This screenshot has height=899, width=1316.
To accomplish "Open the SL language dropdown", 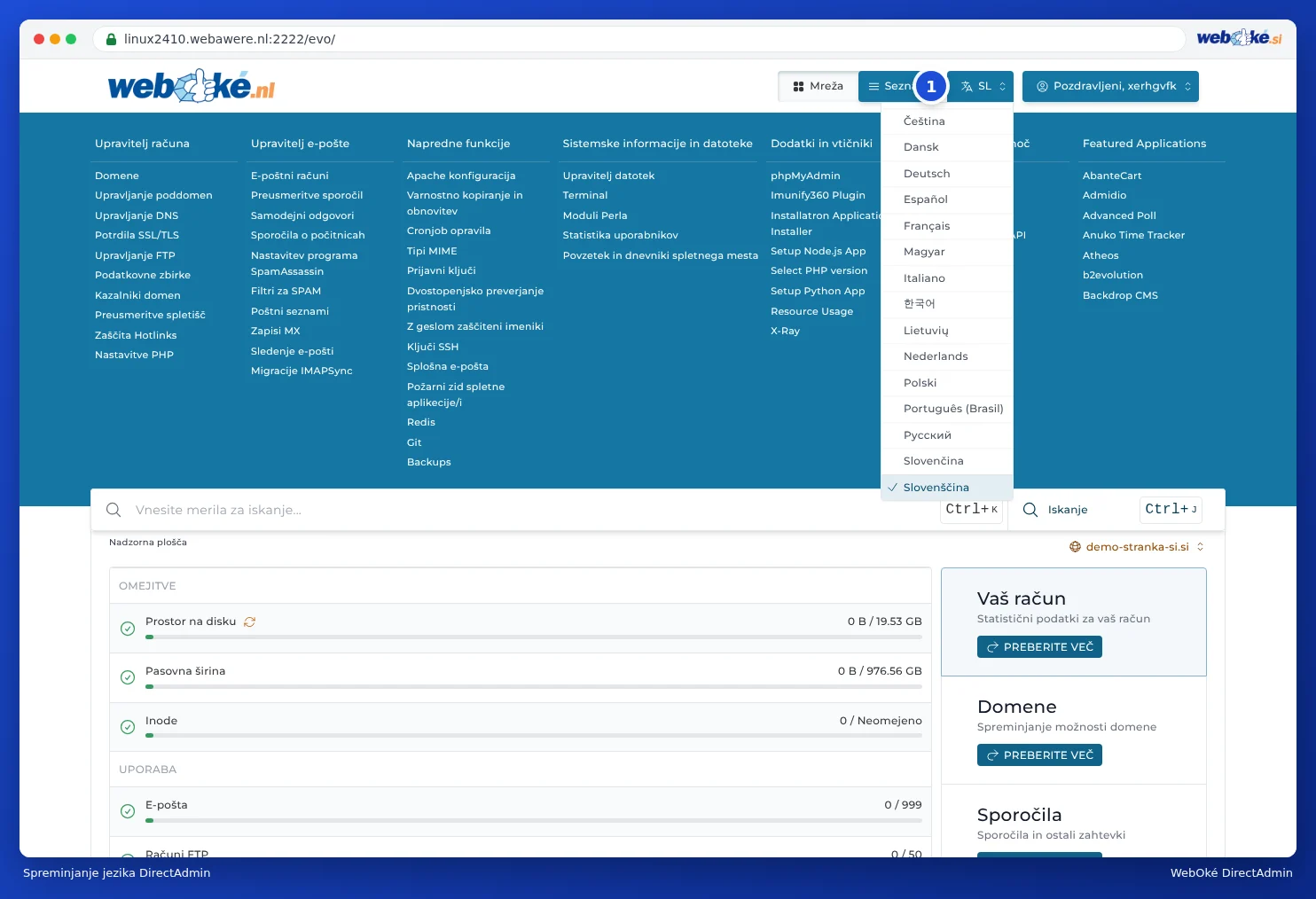I will click(x=980, y=87).
